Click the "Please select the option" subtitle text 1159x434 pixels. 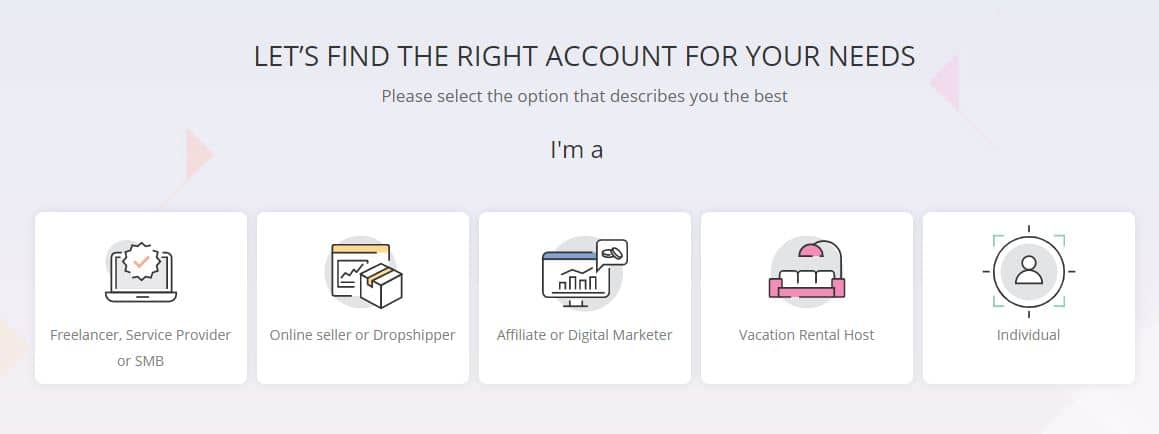point(585,97)
